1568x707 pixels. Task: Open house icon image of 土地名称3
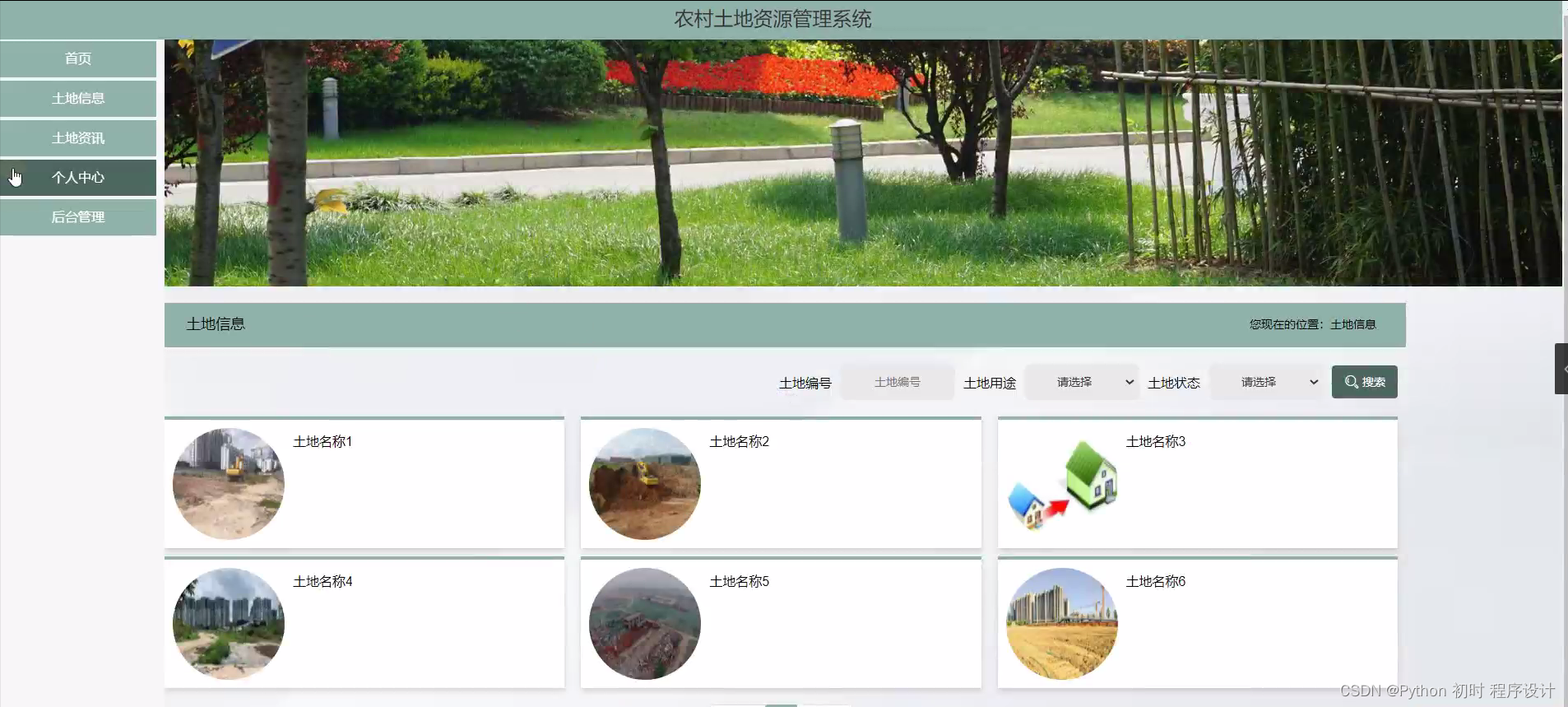pos(1062,484)
